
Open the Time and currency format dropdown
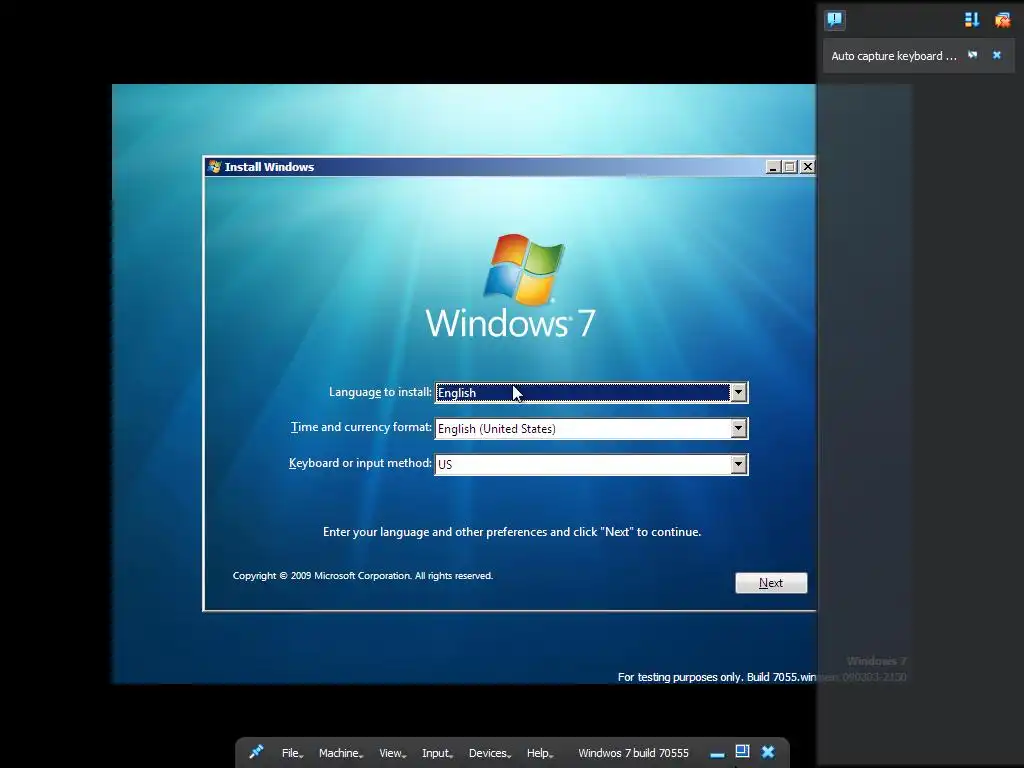(738, 428)
